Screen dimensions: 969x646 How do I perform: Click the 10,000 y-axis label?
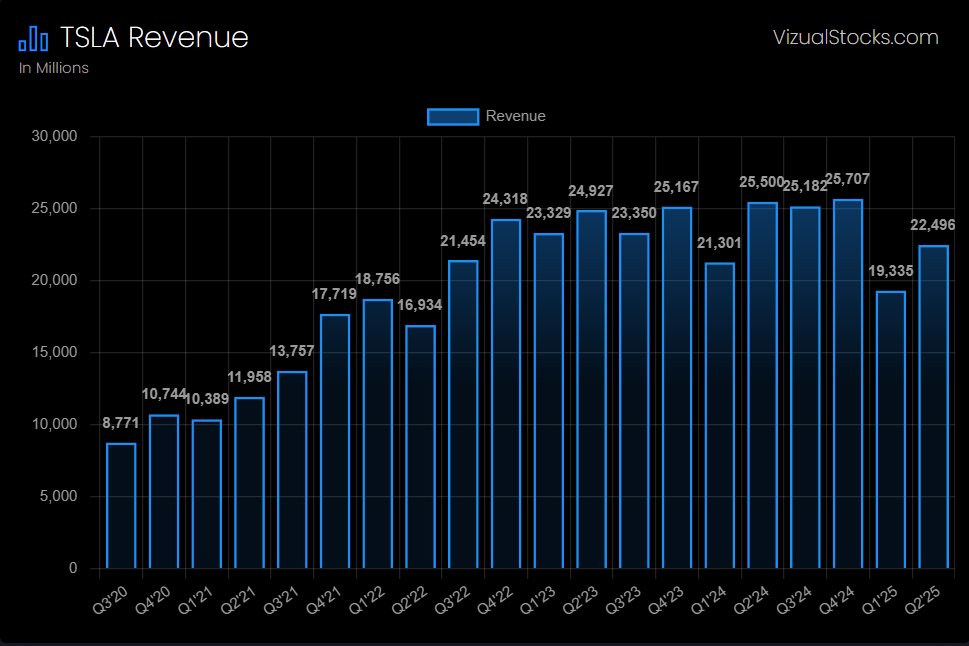pos(54,424)
